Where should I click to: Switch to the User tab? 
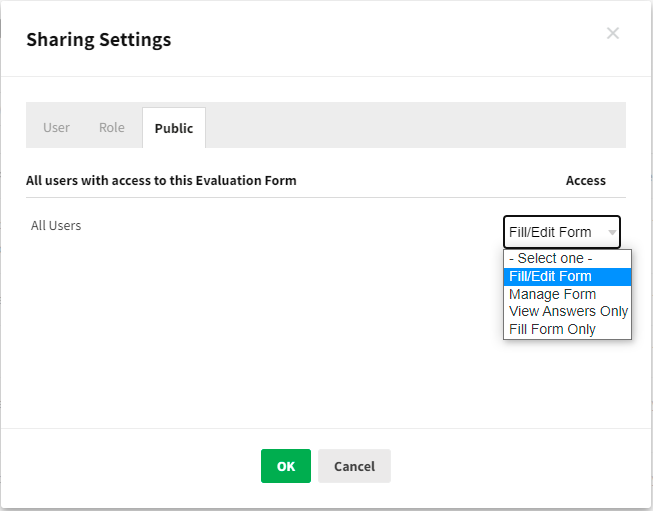point(56,128)
